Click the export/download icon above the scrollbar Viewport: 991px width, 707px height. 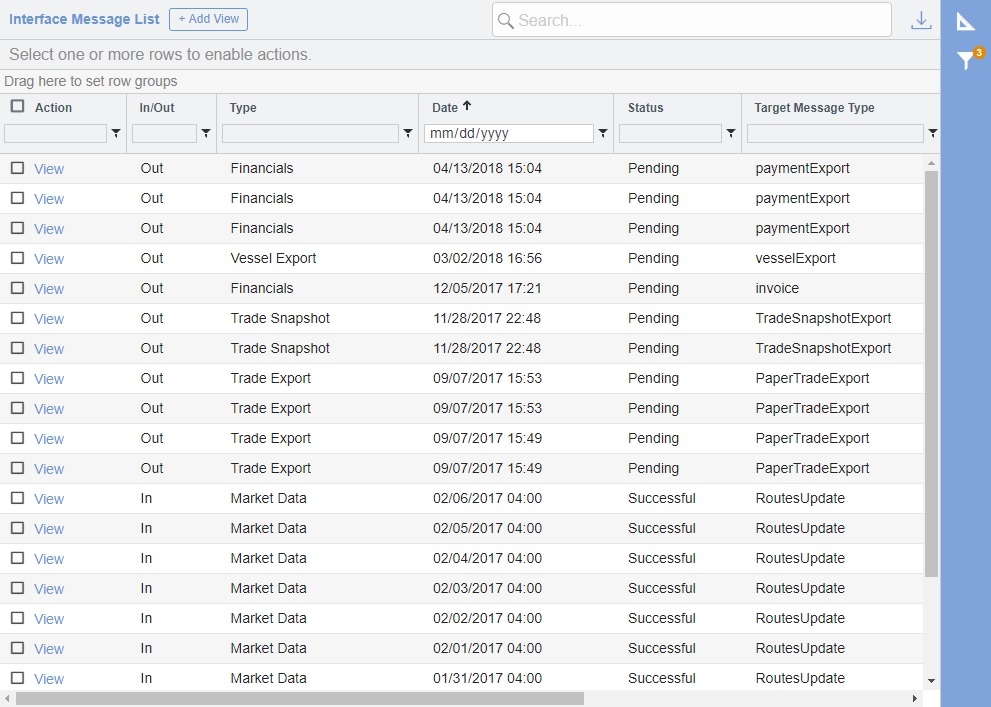[921, 19]
